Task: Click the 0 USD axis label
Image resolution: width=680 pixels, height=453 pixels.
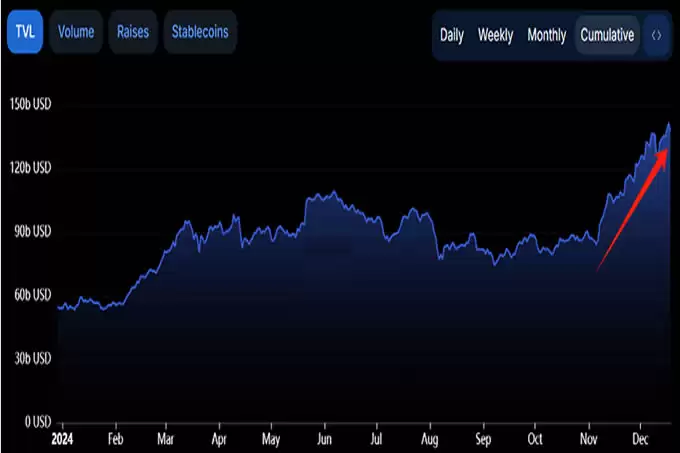Action: coord(38,421)
